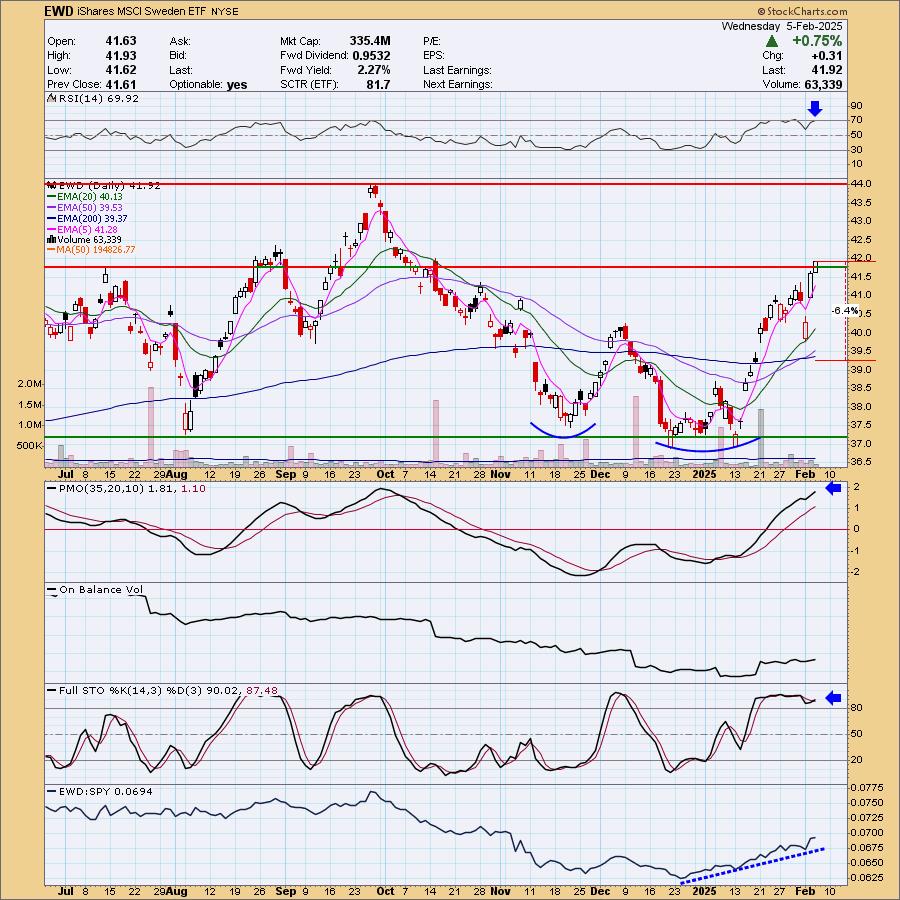This screenshot has height=900, width=900.
Task: Click the SCTR (ETF) value 81.7
Action: [x=379, y=84]
